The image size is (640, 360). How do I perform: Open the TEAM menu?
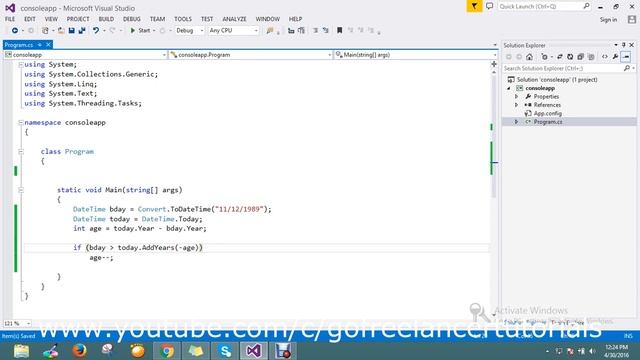157,19
